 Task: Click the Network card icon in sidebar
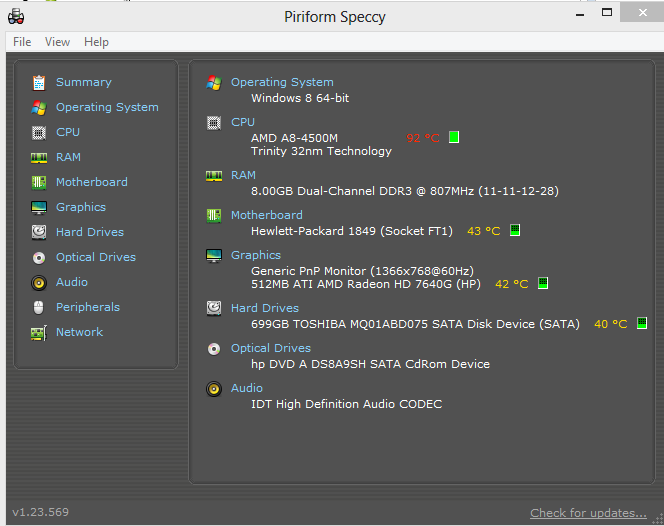(39, 333)
